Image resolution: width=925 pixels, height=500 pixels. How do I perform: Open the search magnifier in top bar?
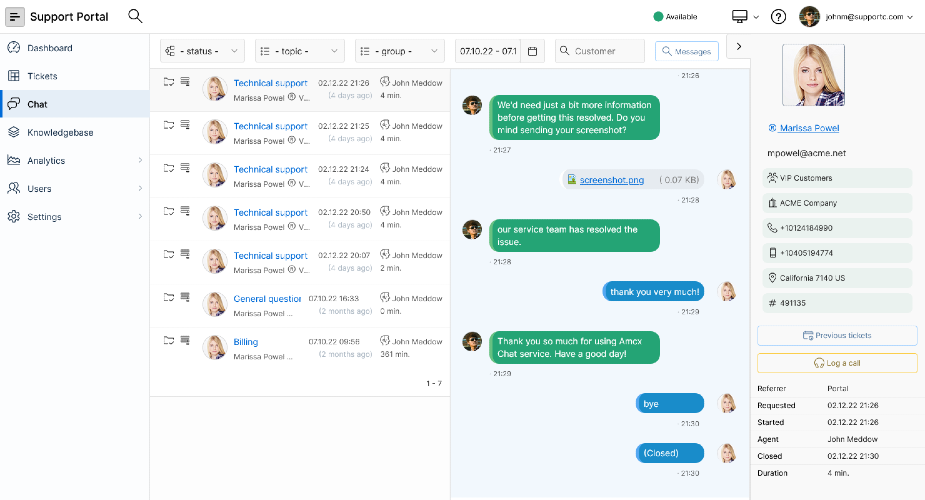(x=135, y=16)
